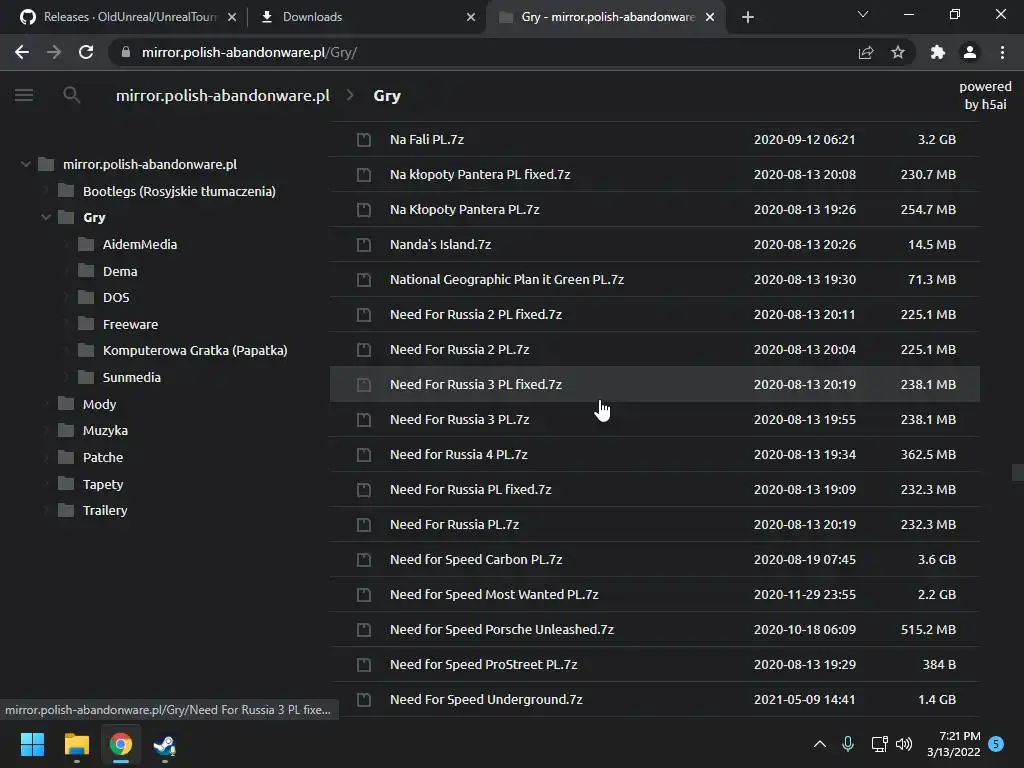Click the search magnifier icon
Image resolution: width=1024 pixels, height=768 pixels.
pyautogui.click(x=71, y=95)
